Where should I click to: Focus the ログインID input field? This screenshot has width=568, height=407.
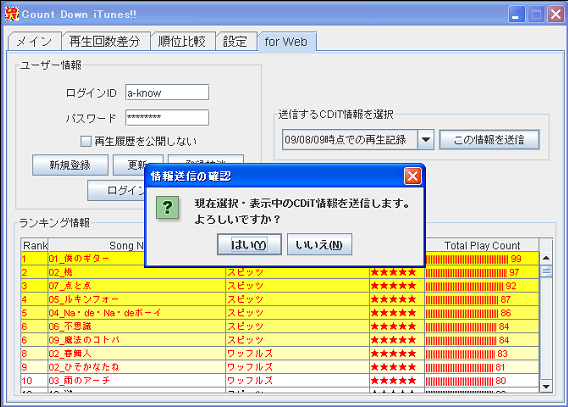tap(167, 92)
